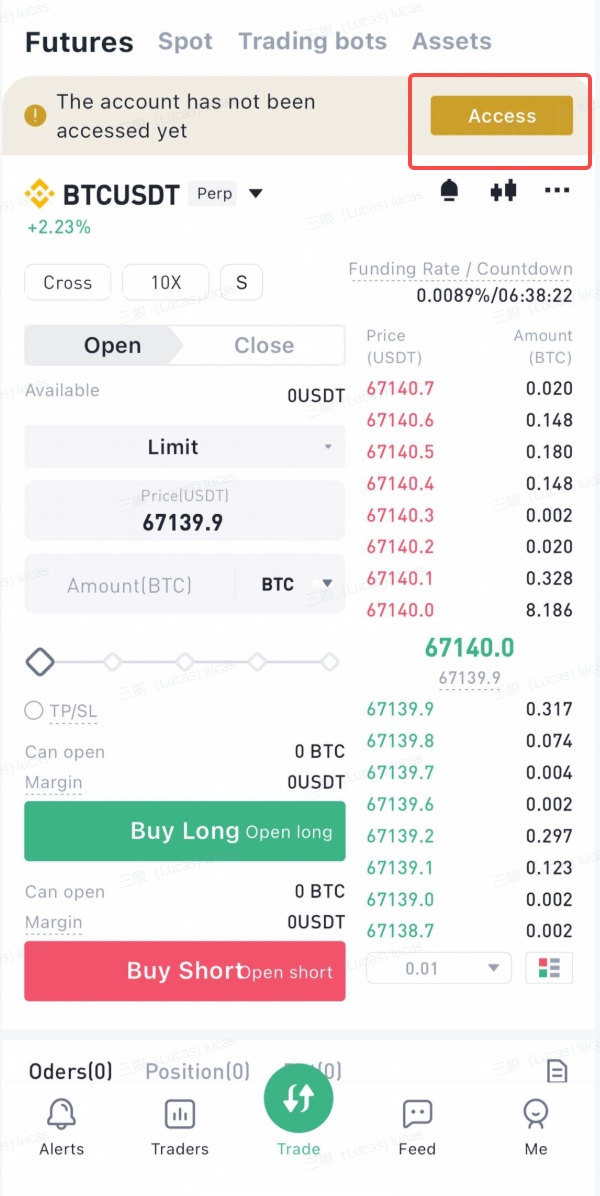This screenshot has width=600, height=1196.
Task: Open the Trading bots tab
Action: point(313,41)
